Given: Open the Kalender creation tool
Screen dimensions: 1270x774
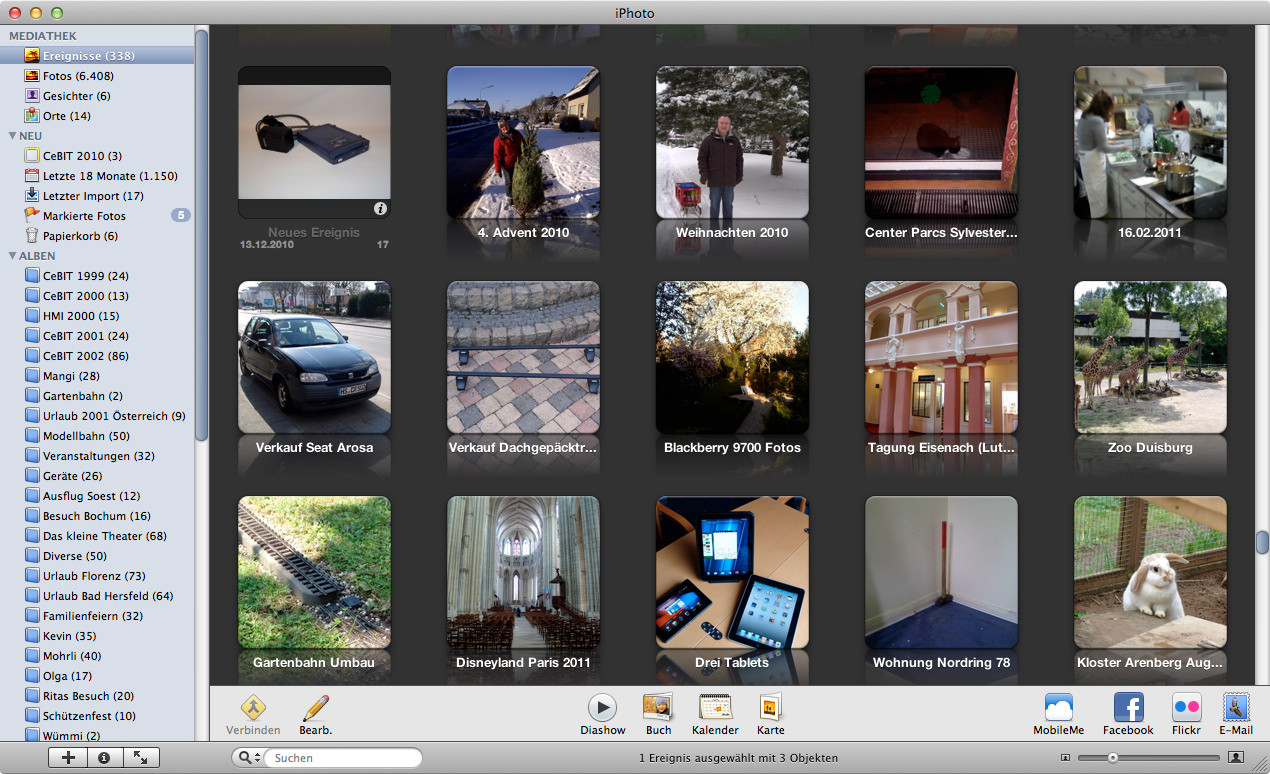Looking at the screenshot, I should coord(715,712).
